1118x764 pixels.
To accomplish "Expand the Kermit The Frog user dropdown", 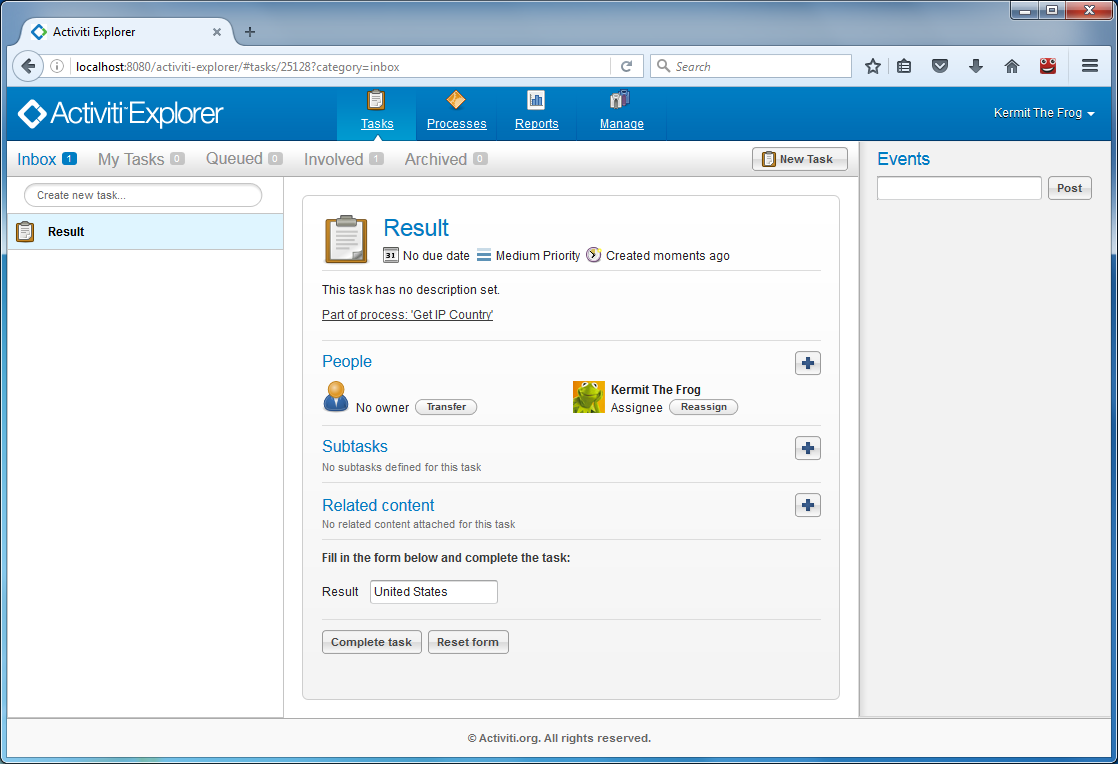I will click(1043, 113).
